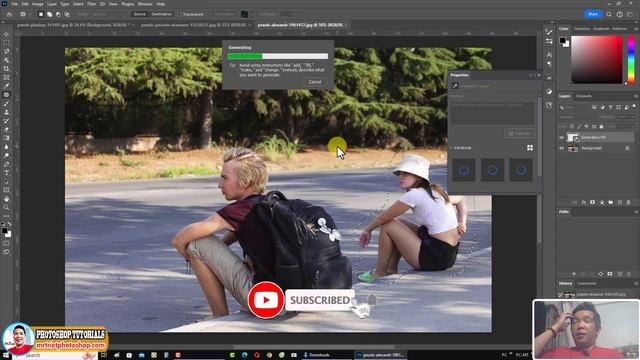This screenshot has width=640, height=360.
Task: Toggle the layer filtering switch
Action: (633, 107)
